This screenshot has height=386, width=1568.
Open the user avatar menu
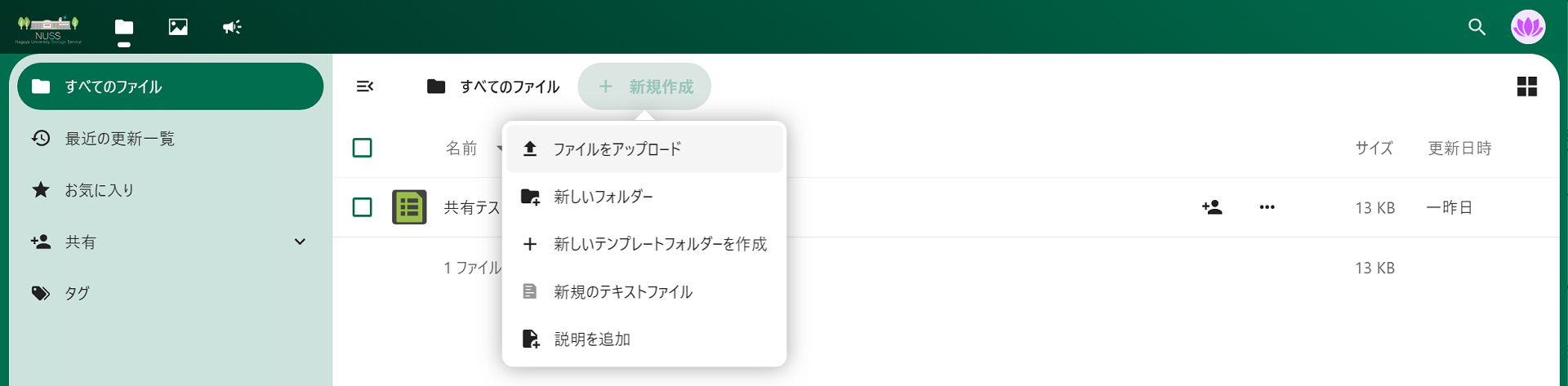click(x=1527, y=27)
